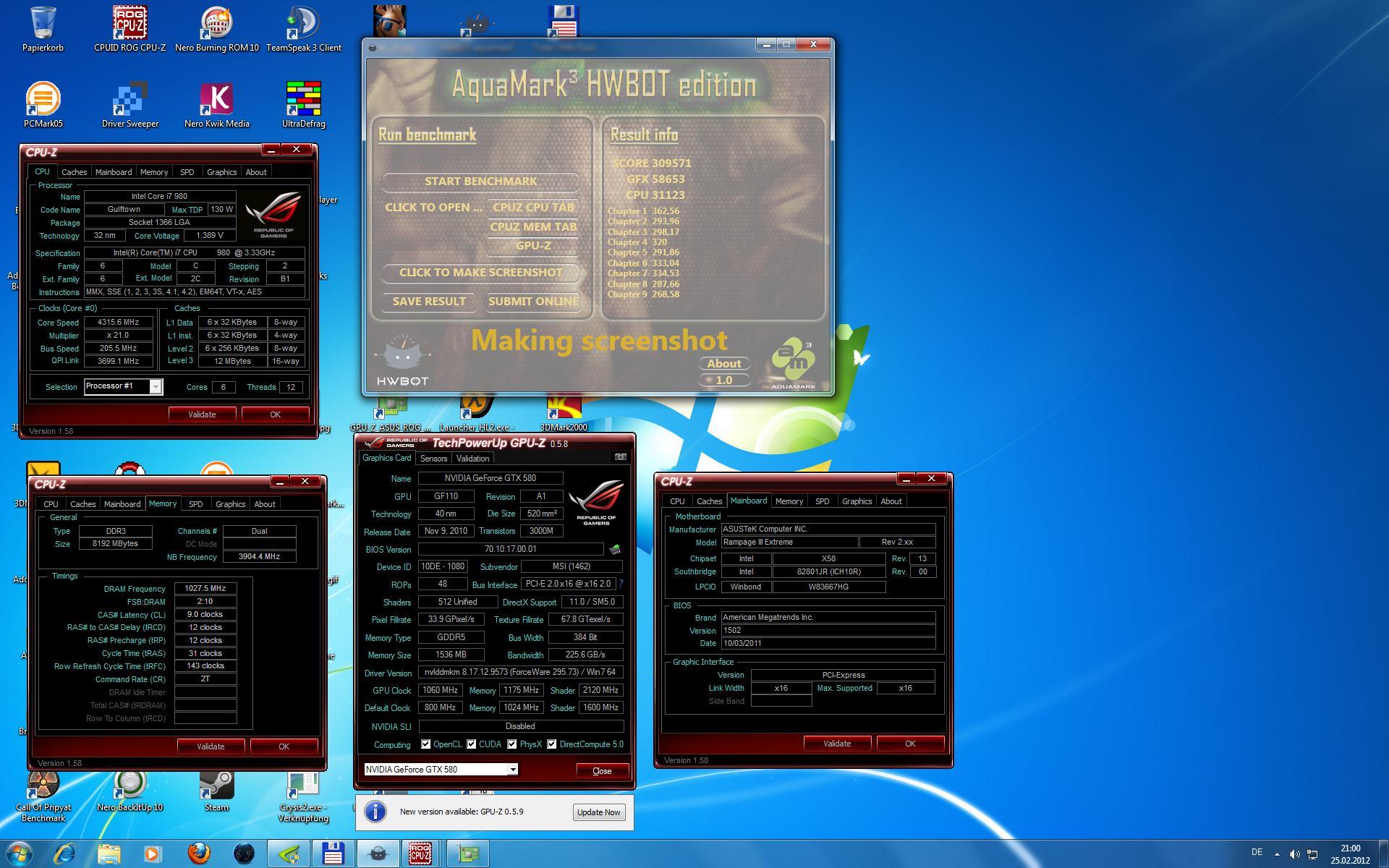1389x868 pixels.
Task: Launch Nero Burning ROM 10 shortcut
Action: tap(216, 29)
